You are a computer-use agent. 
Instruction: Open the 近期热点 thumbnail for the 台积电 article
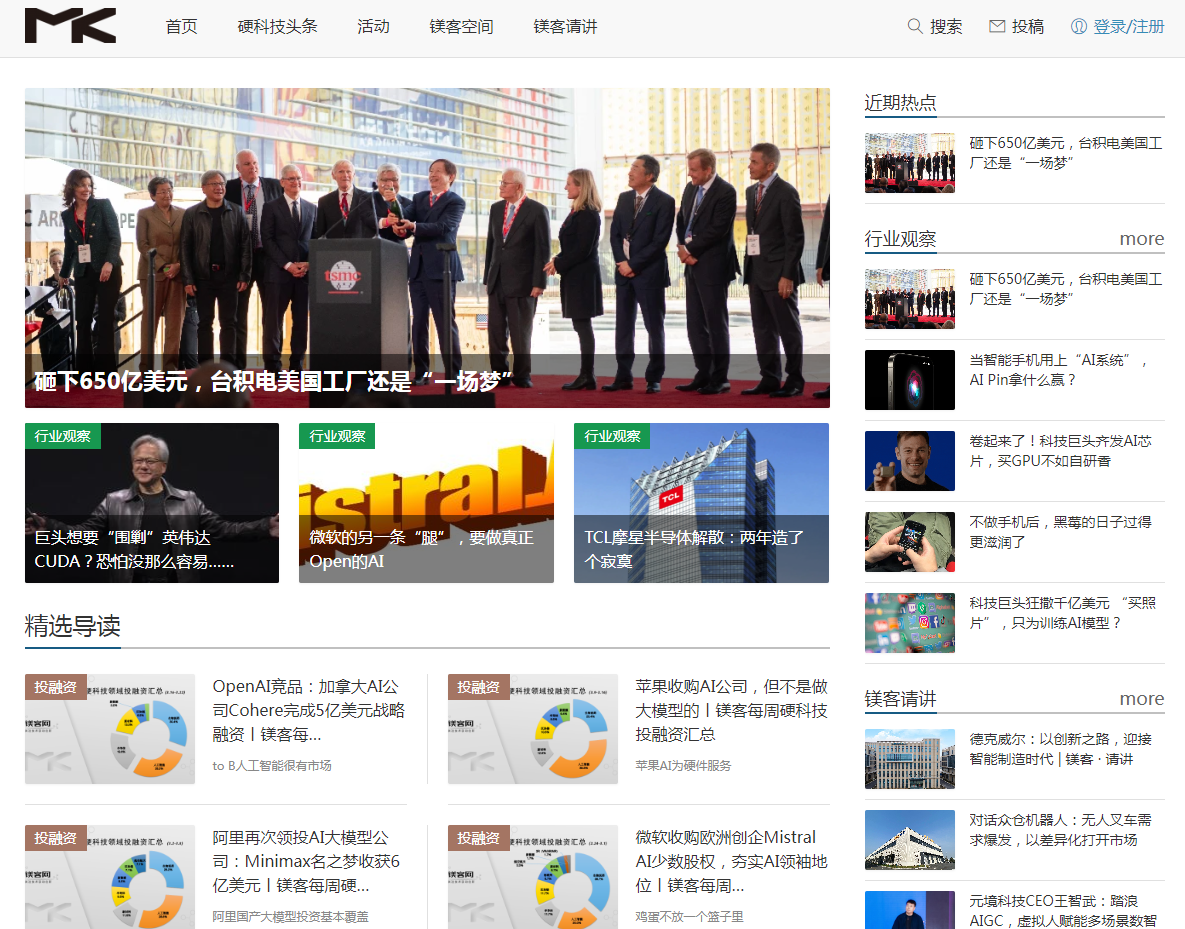coord(910,163)
